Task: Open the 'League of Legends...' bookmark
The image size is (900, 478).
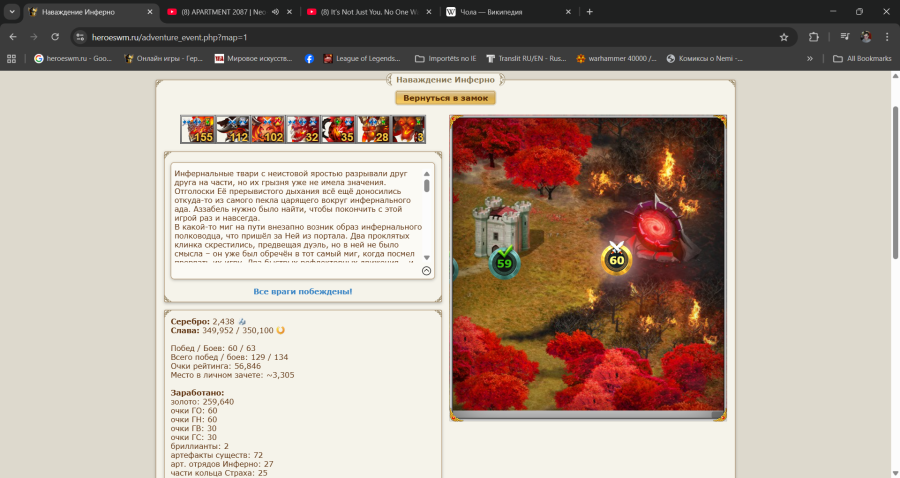Action: (362, 59)
